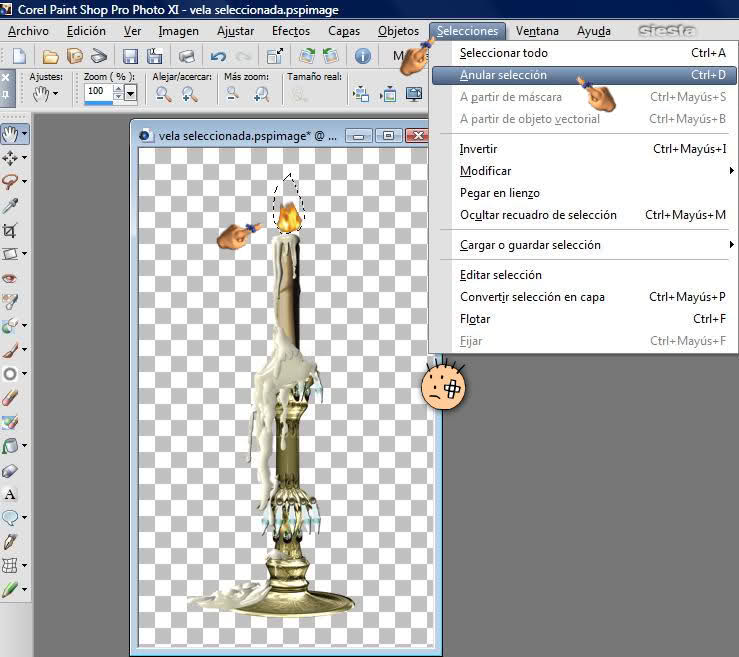Expand the Straighten tool flyout arrow
739x657 pixels.
pyautogui.click(x=25, y=254)
